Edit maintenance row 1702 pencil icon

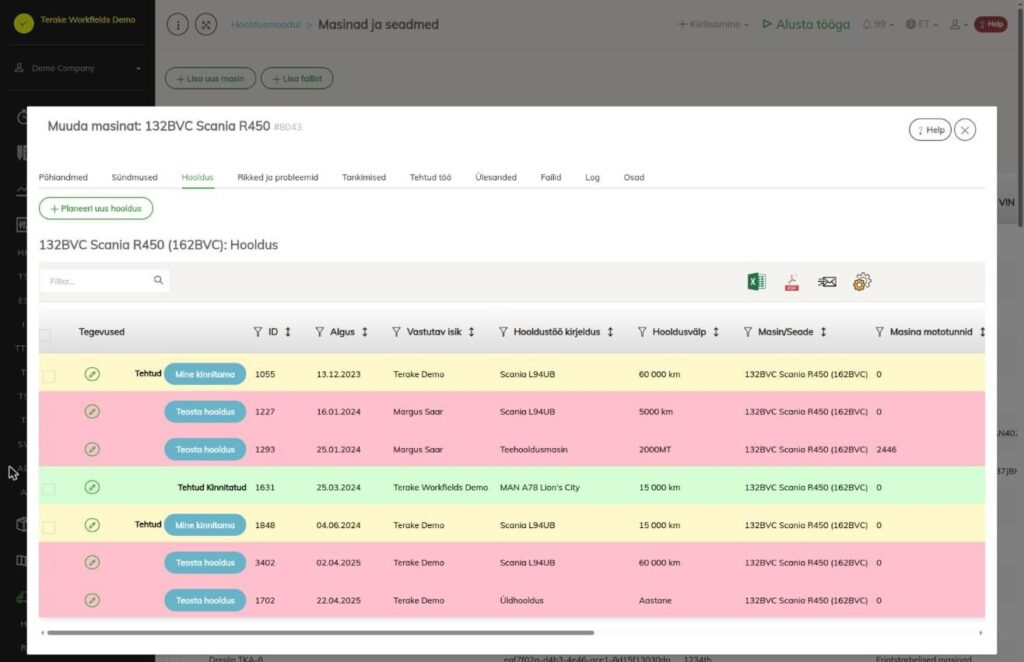pos(92,600)
